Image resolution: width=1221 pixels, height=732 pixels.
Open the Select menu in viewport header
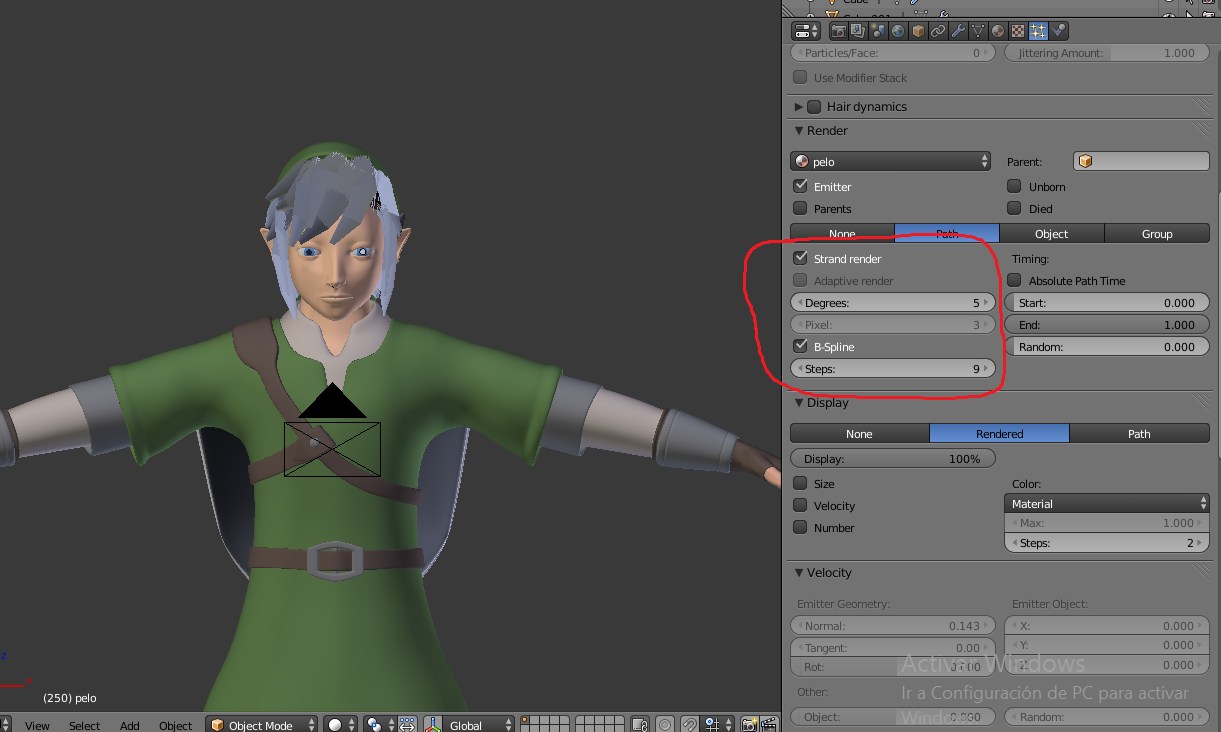tap(84, 725)
